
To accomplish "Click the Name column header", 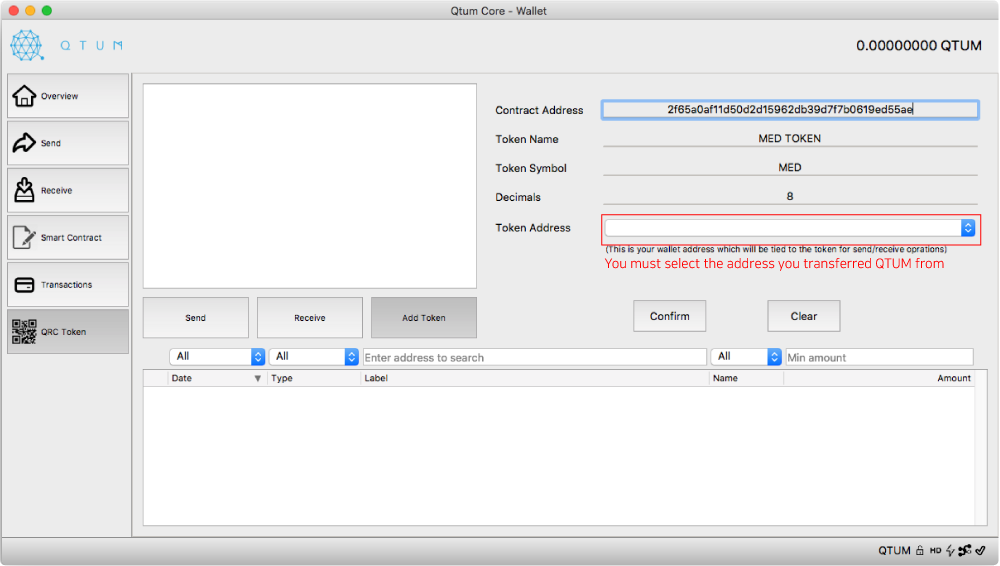I will click(x=746, y=378).
